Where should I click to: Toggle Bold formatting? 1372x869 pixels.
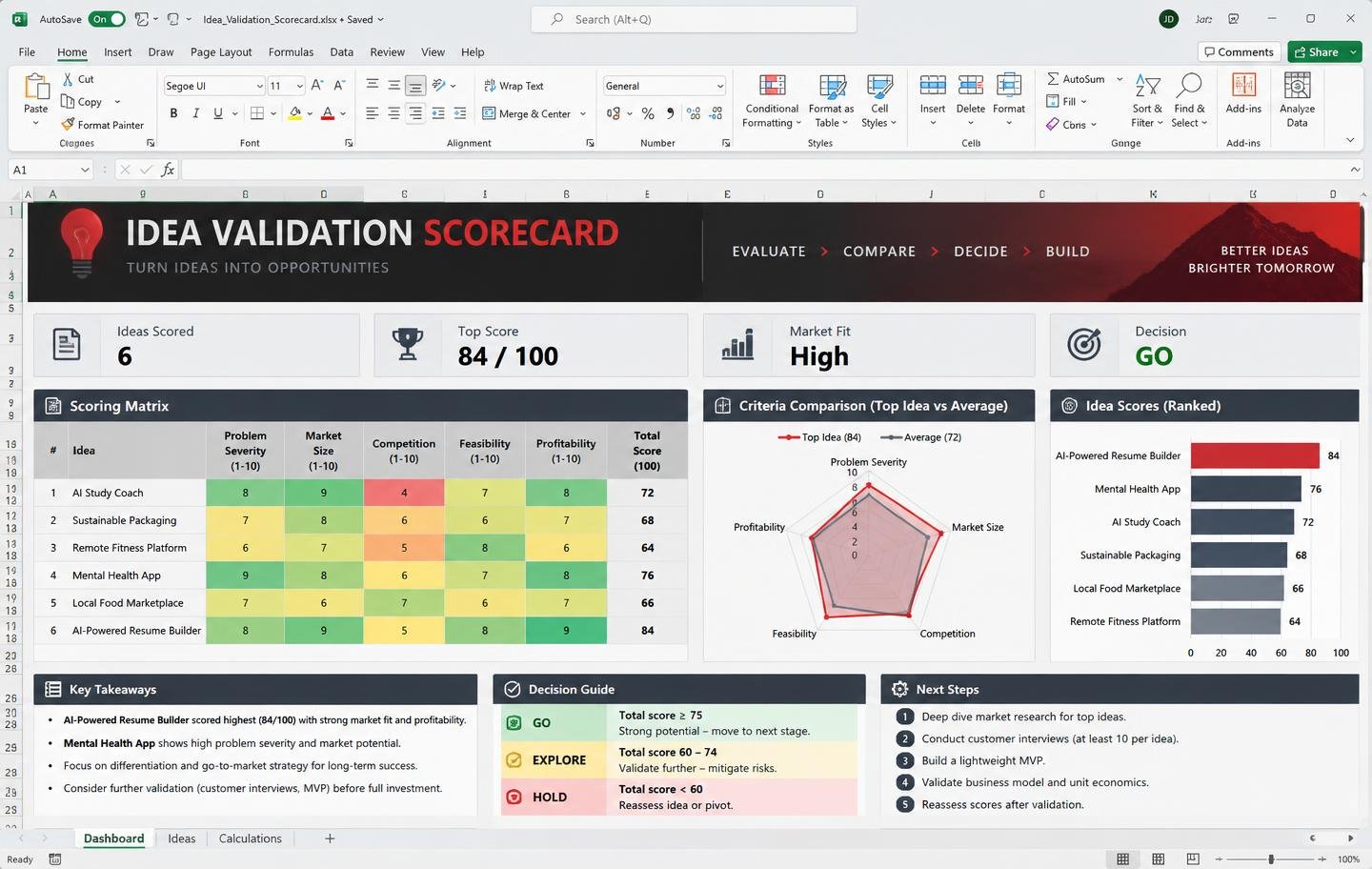click(173, 113)
